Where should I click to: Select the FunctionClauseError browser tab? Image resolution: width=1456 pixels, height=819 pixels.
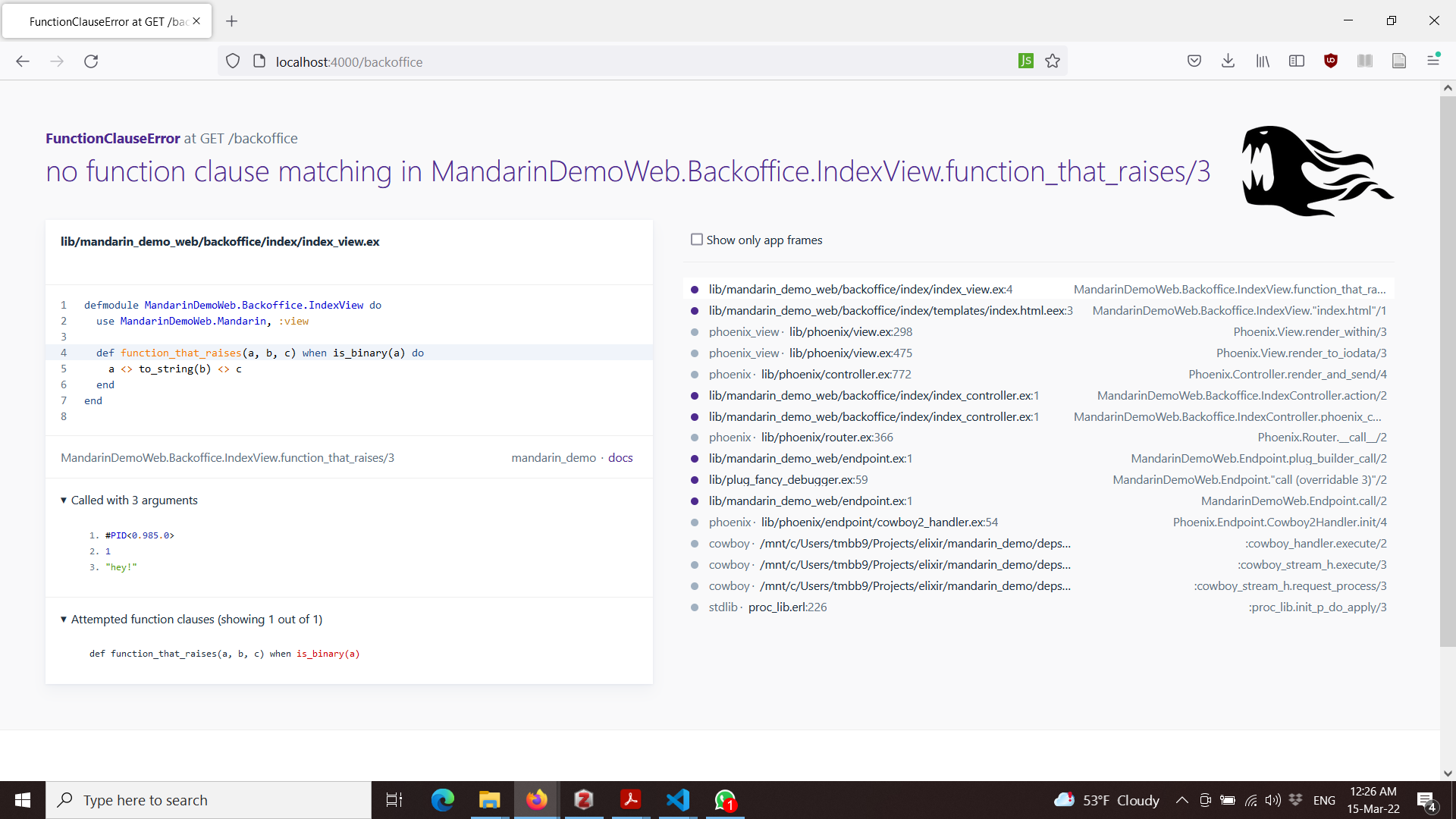[106, 21]
